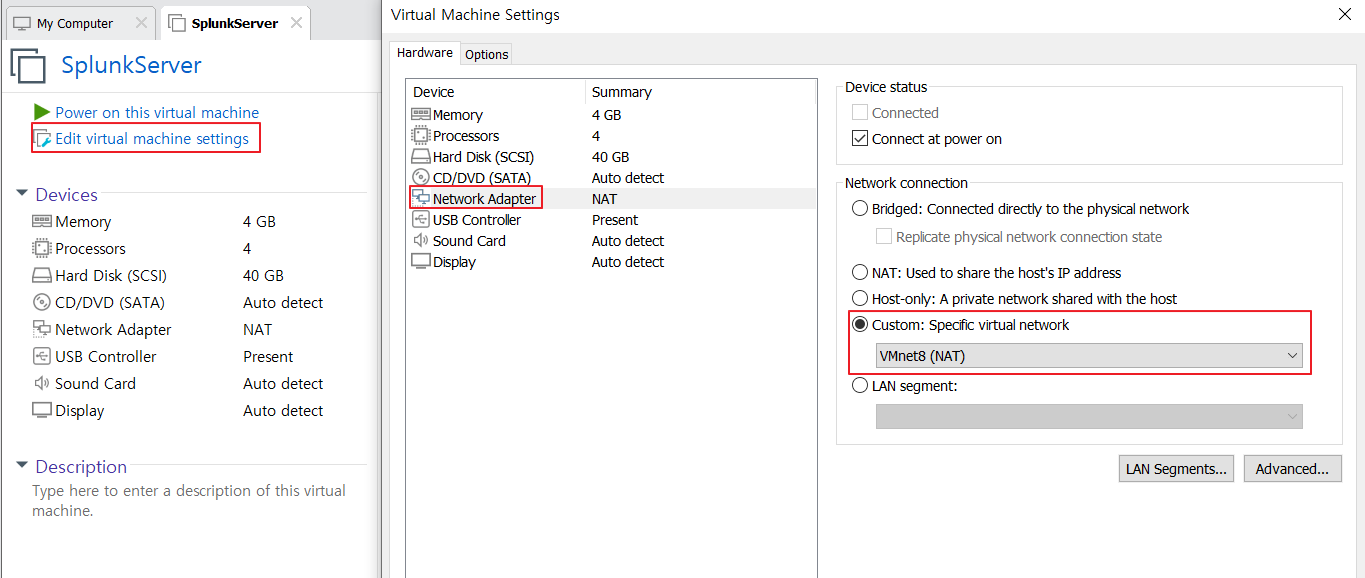Click Hard Disk (SCSI) label in Devices panel
Image resolution: width=1365 pixels, height=578 pixels.
pos(111,276)
